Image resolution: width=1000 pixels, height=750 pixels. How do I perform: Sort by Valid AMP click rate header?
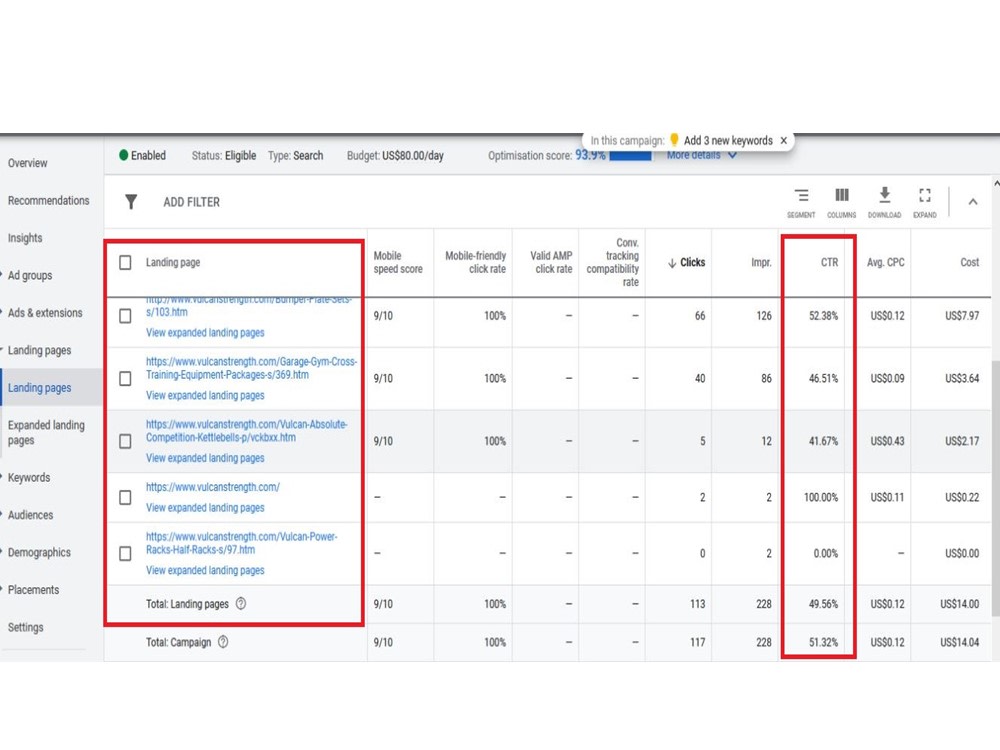tap(551, 262)
